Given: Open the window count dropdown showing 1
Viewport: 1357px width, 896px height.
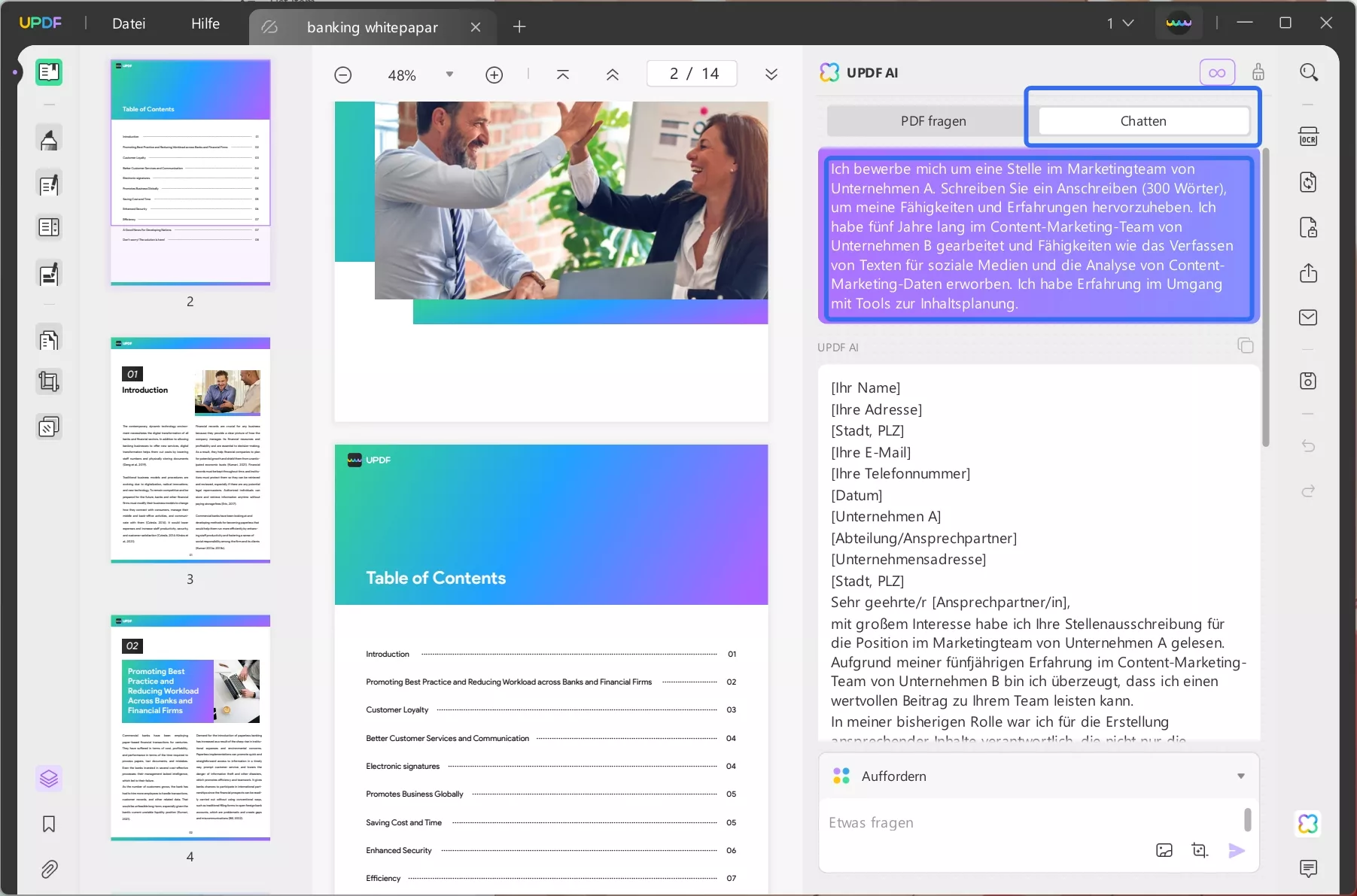Looking at the screenshot, I should [1120, 23].
